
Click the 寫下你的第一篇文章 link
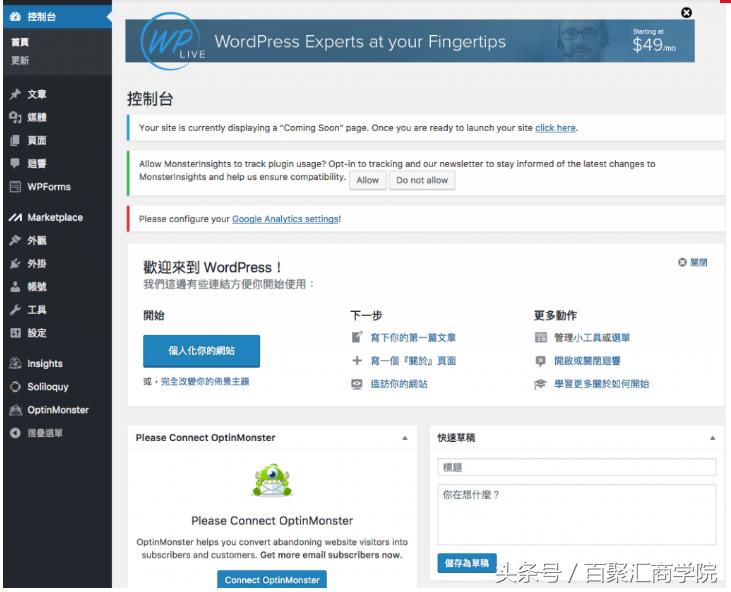click(x=413, y=337)
